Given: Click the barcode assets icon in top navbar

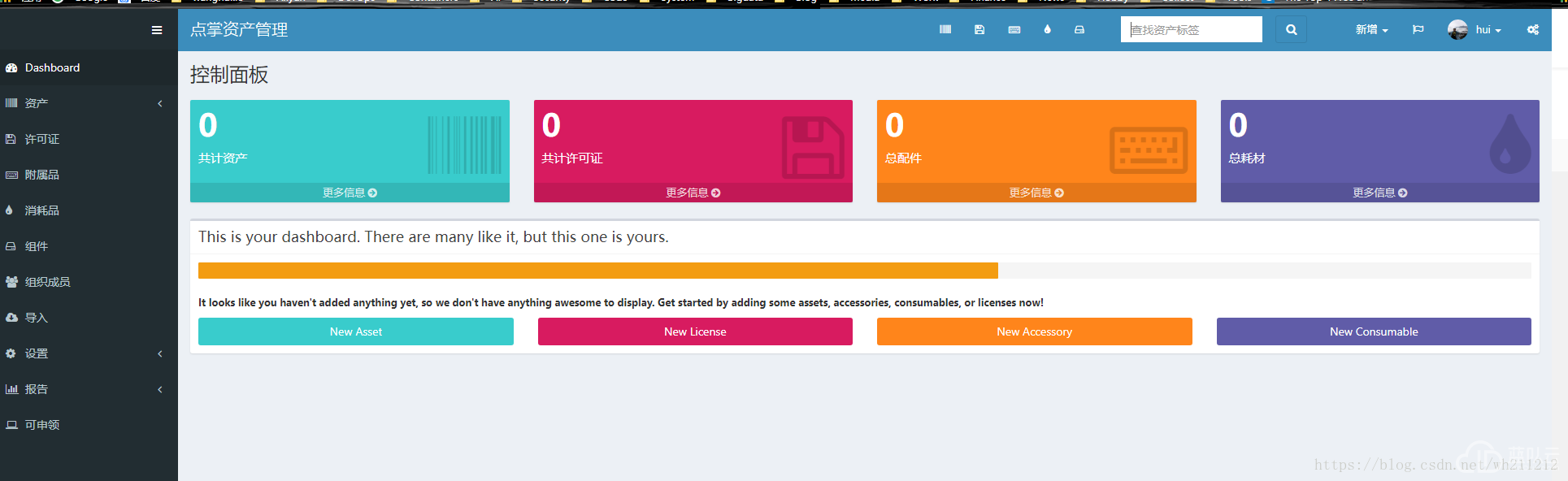Looking at the screenshot, I should [x=945, y=29].
